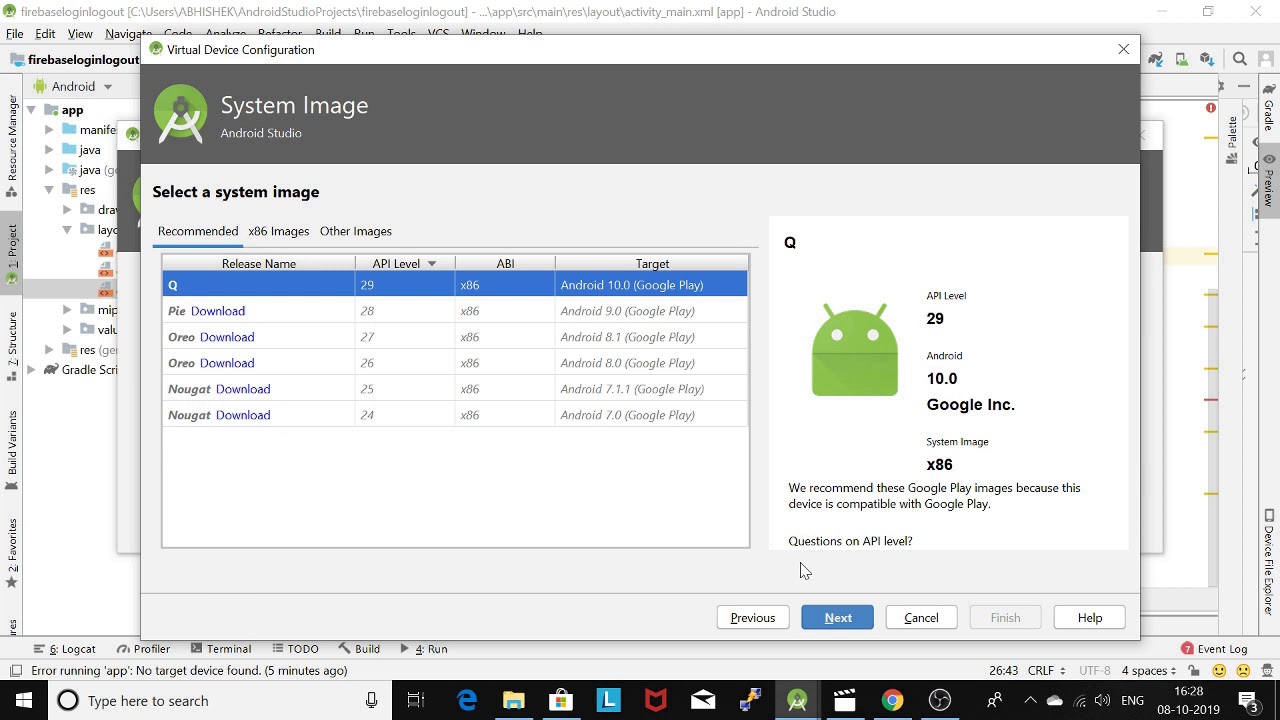Download the Nougat API 24 image
This screenshot has width=1280, height=720.
[243, 415]
